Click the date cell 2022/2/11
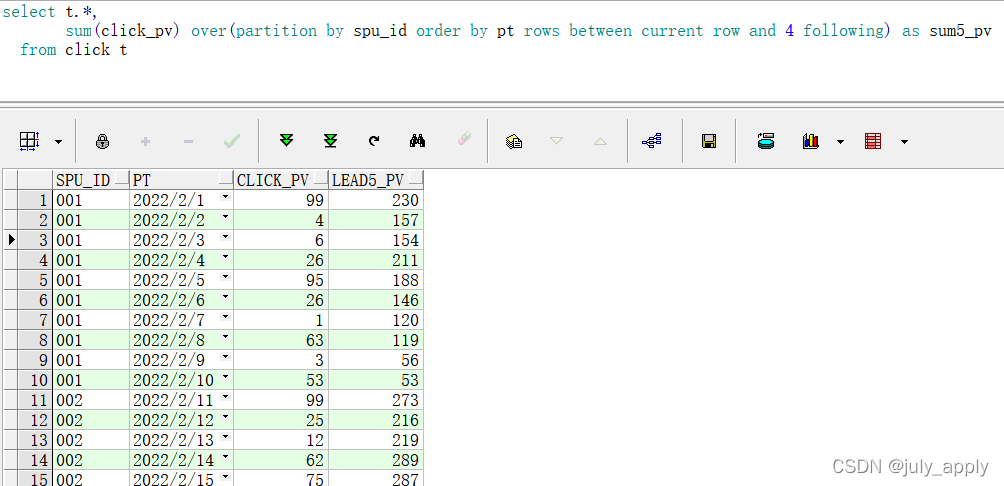Screen dimensions: 1004x486 coord(182,400)
